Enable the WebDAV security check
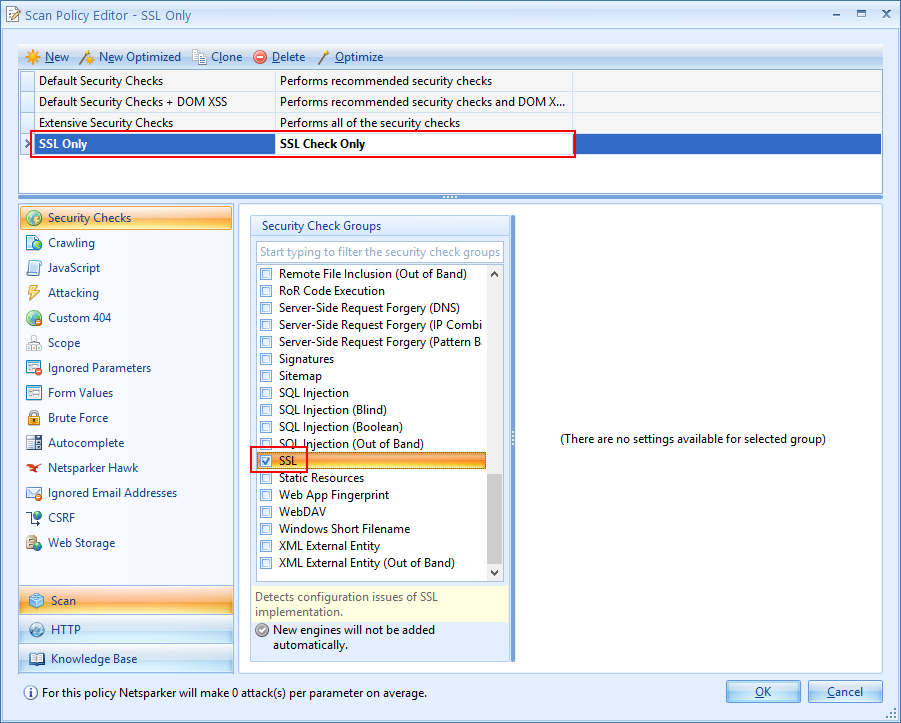Screen dimensions: 901x723 point(266,512)
